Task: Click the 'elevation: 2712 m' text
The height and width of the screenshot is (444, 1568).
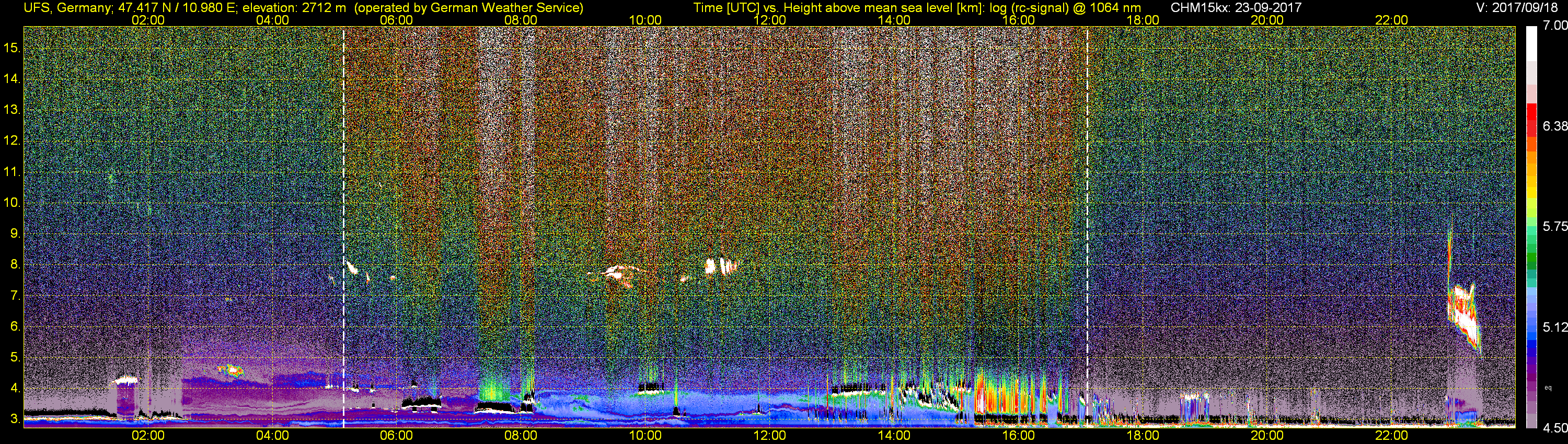Action: tap(294, 8)
